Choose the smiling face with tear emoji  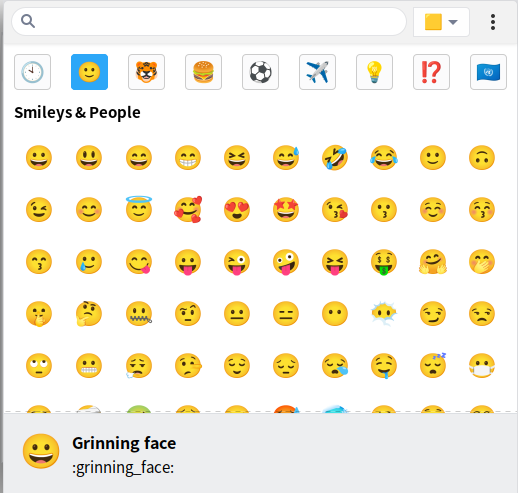coord(89,262)
